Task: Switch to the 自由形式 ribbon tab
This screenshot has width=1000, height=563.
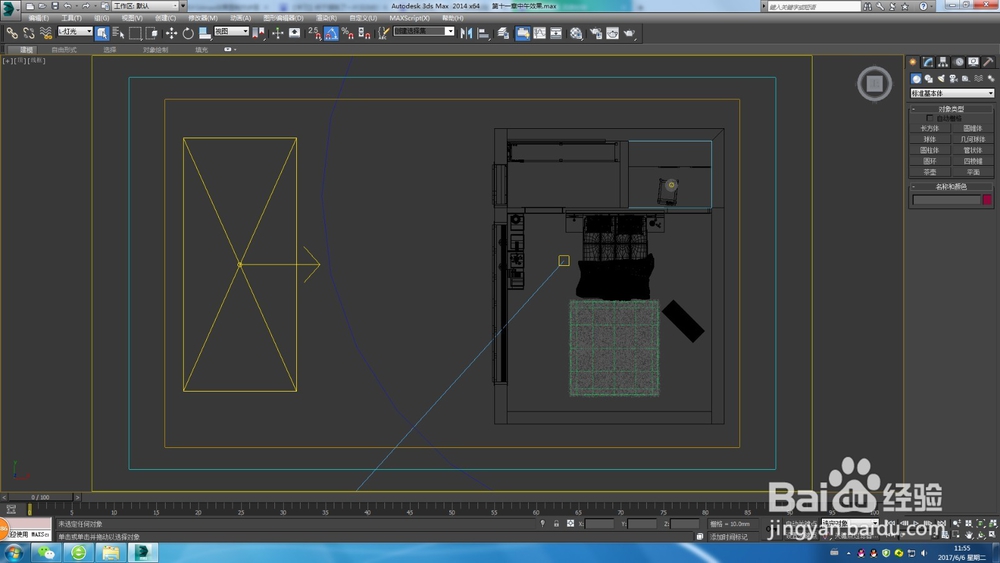Action: [64, 50]
